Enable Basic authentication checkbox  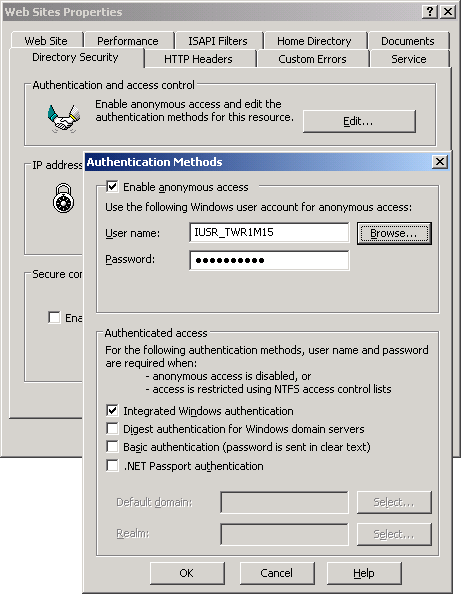pos(112,447)
